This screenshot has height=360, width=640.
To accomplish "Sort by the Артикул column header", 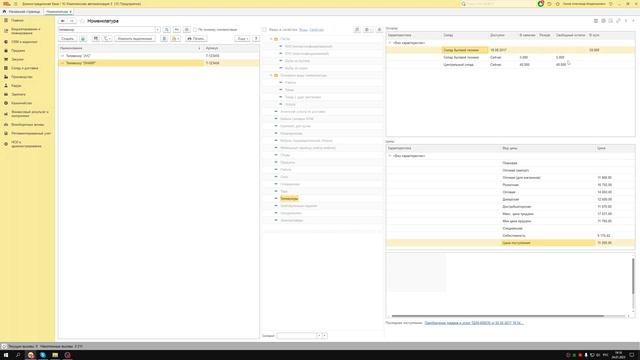I will [231, 49].
